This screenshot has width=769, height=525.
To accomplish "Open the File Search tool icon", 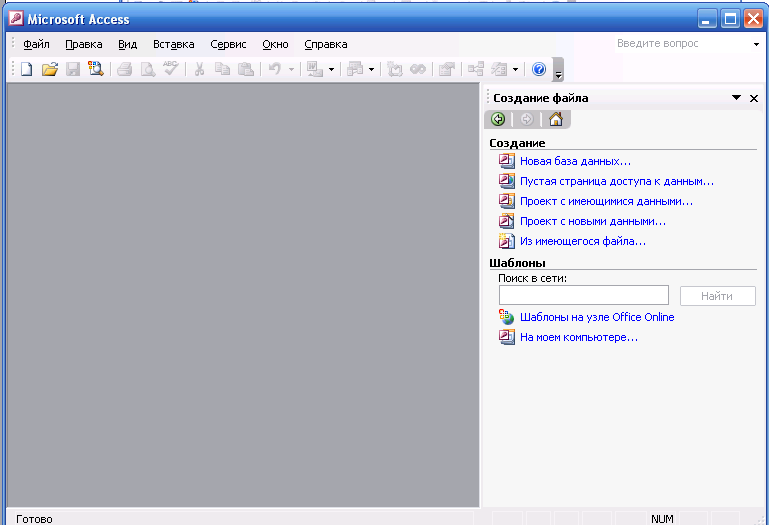I will point(96,69).
